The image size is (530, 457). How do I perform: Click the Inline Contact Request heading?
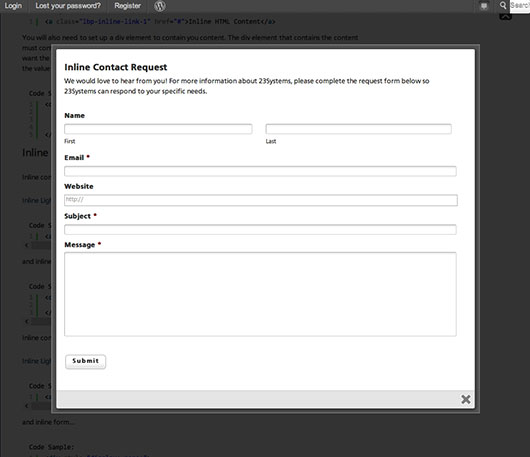click(x=116, y=67)
